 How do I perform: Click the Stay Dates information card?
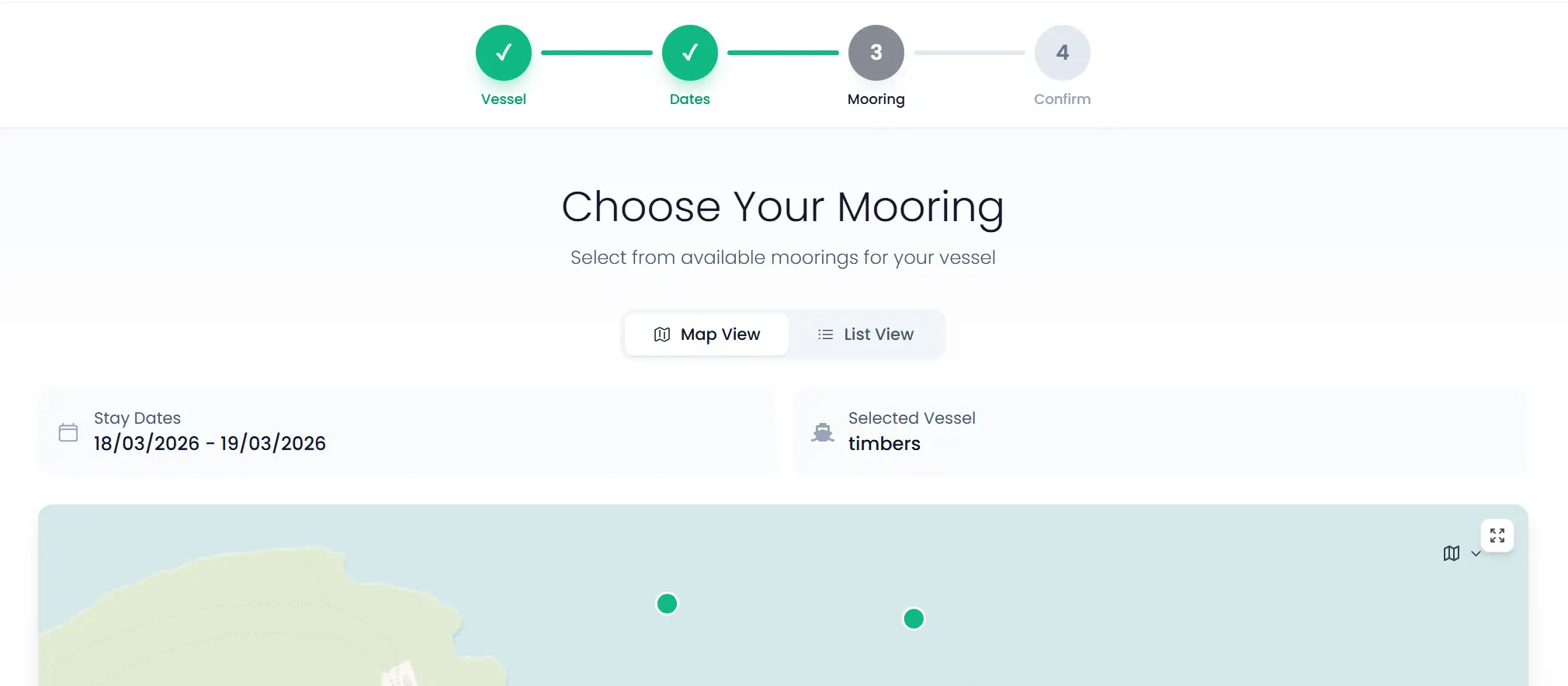click(406, 432)
